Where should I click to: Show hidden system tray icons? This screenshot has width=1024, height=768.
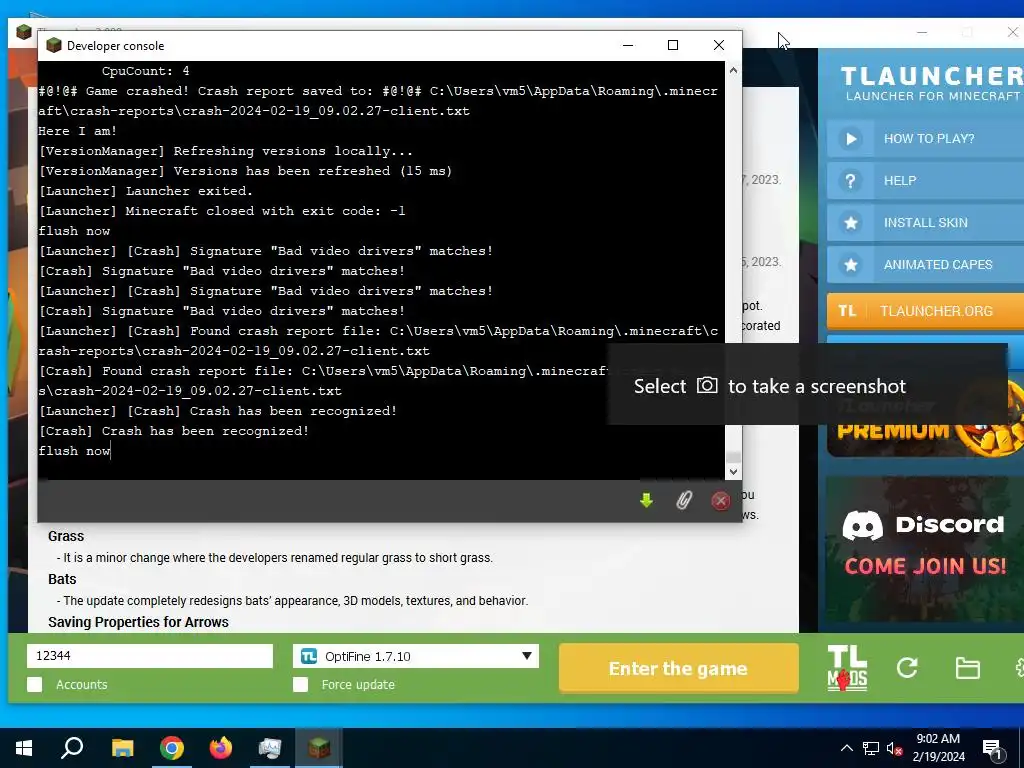point(846,748)
